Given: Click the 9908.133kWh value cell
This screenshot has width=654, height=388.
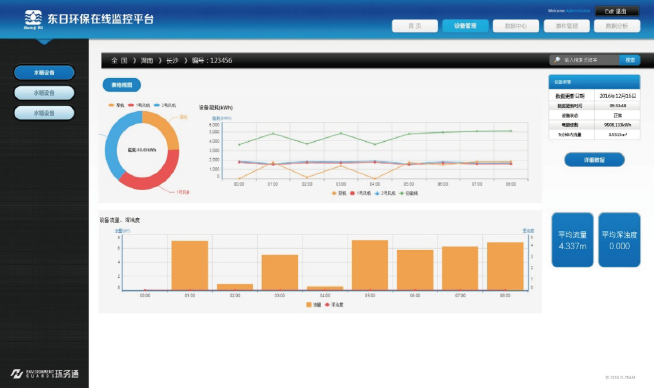Looking at the screenshot, I should [x=617, y=125].
